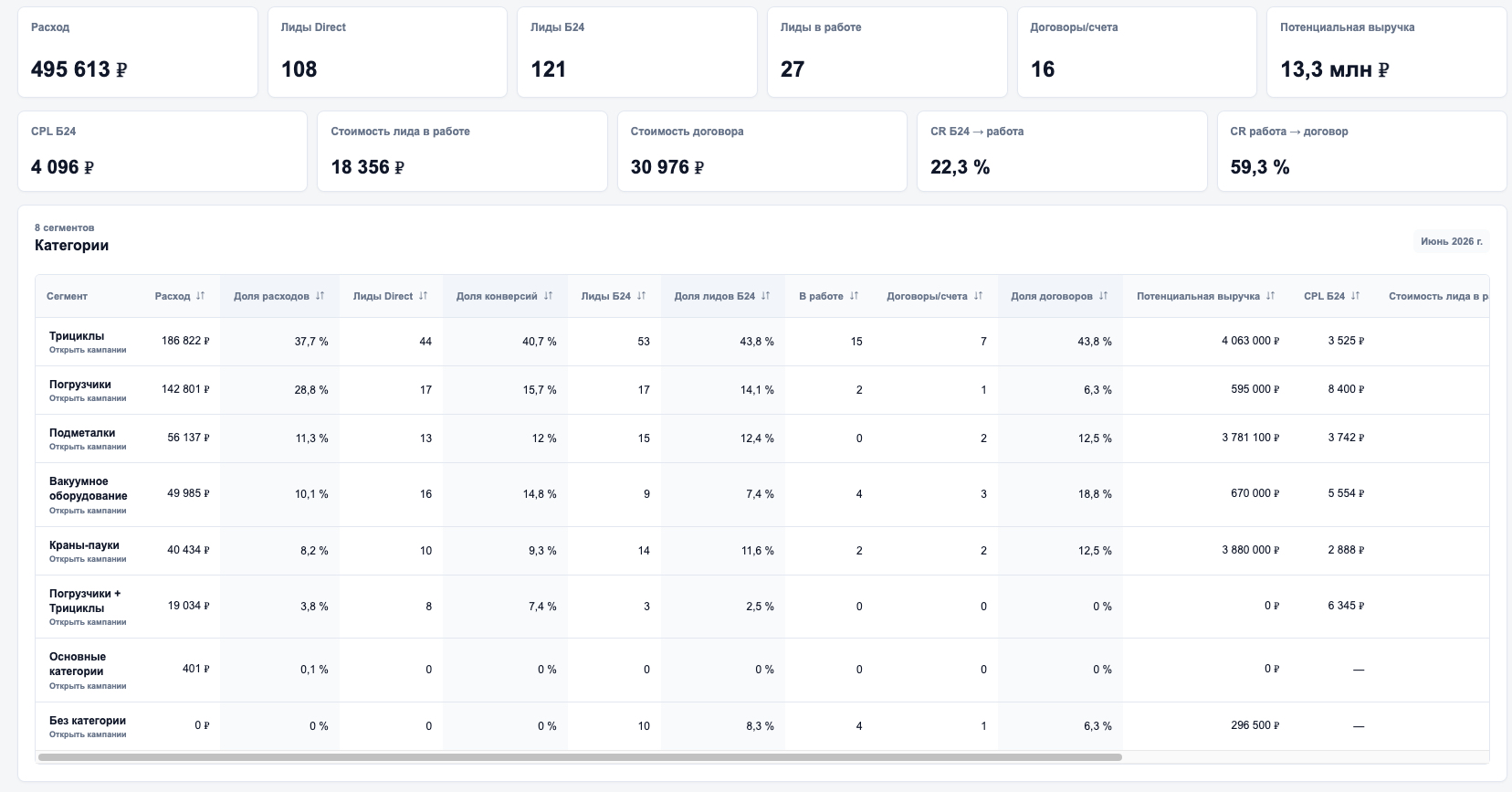This screenshot has height=792, width=1512.
Task: Open campaigns link under Погрузчики row
Action: (88, 398)
